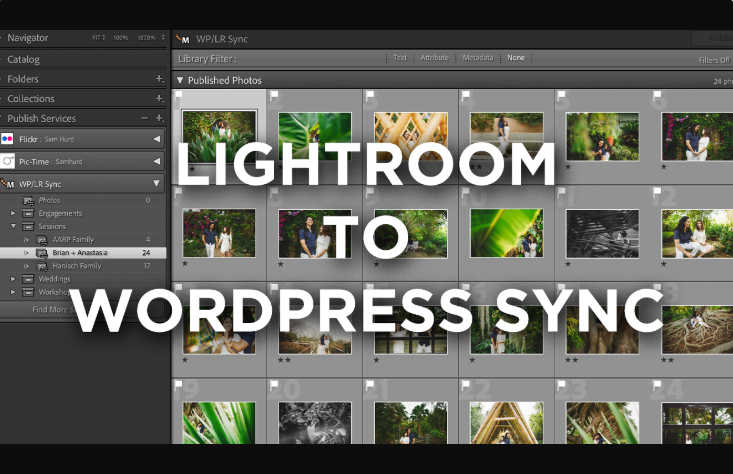Open the Filters Off preset menu
Image resolution: width=733 pixels, height=474 pixels.
(714, 60)
